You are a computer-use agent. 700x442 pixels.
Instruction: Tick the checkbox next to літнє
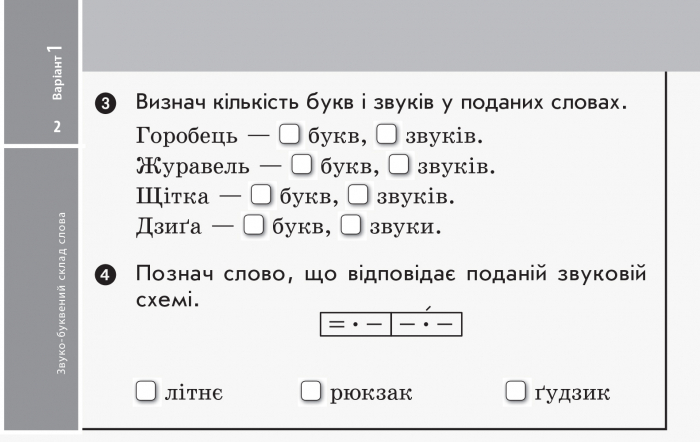(146, 391)
